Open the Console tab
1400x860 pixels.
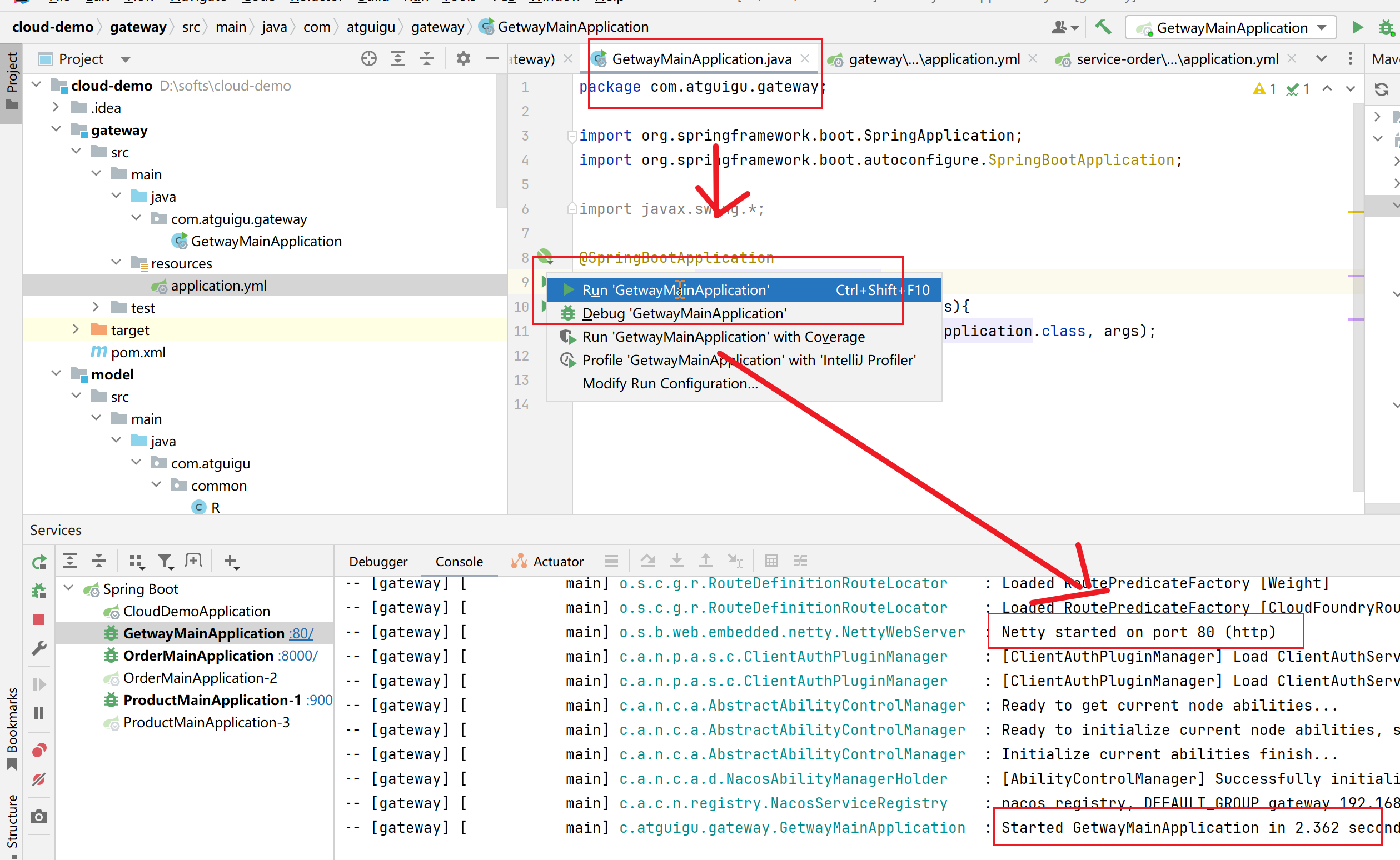click(459, 561)
